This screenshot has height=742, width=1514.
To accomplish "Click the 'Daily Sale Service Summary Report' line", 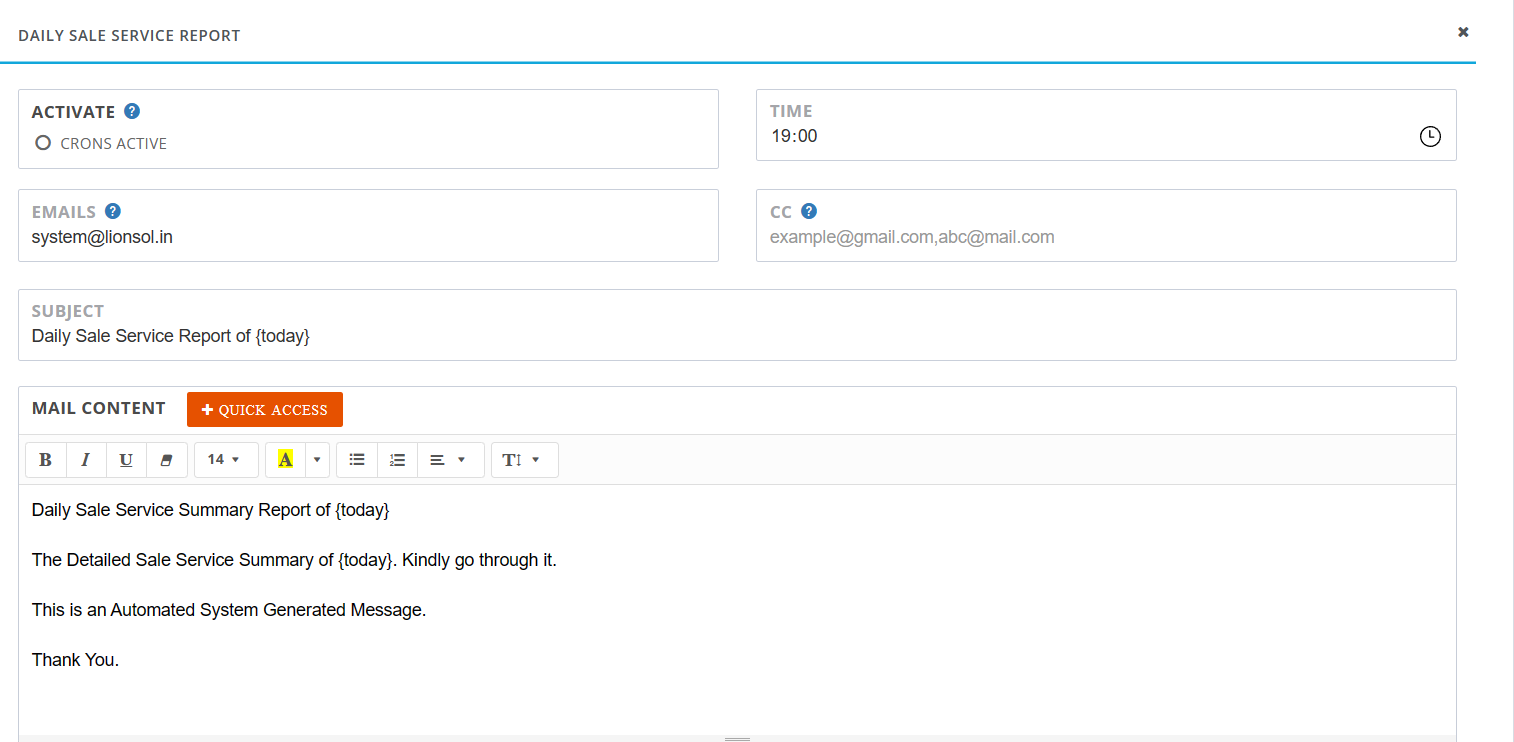I will click(211, 510).
